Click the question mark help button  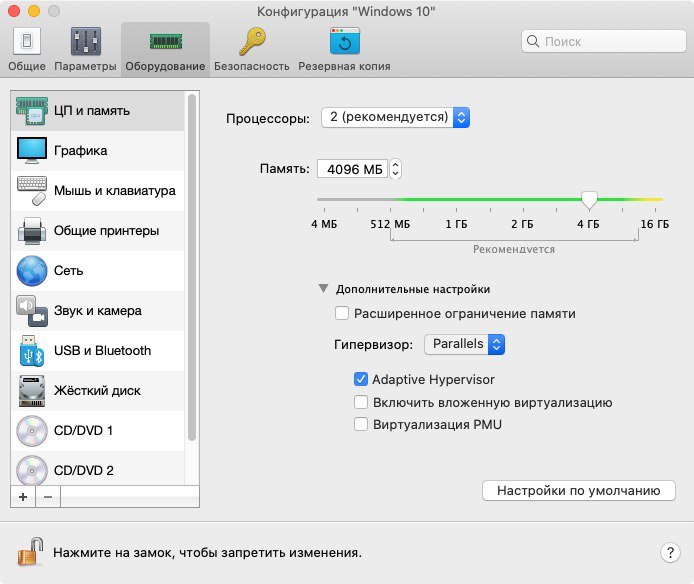tap(670, 552)
